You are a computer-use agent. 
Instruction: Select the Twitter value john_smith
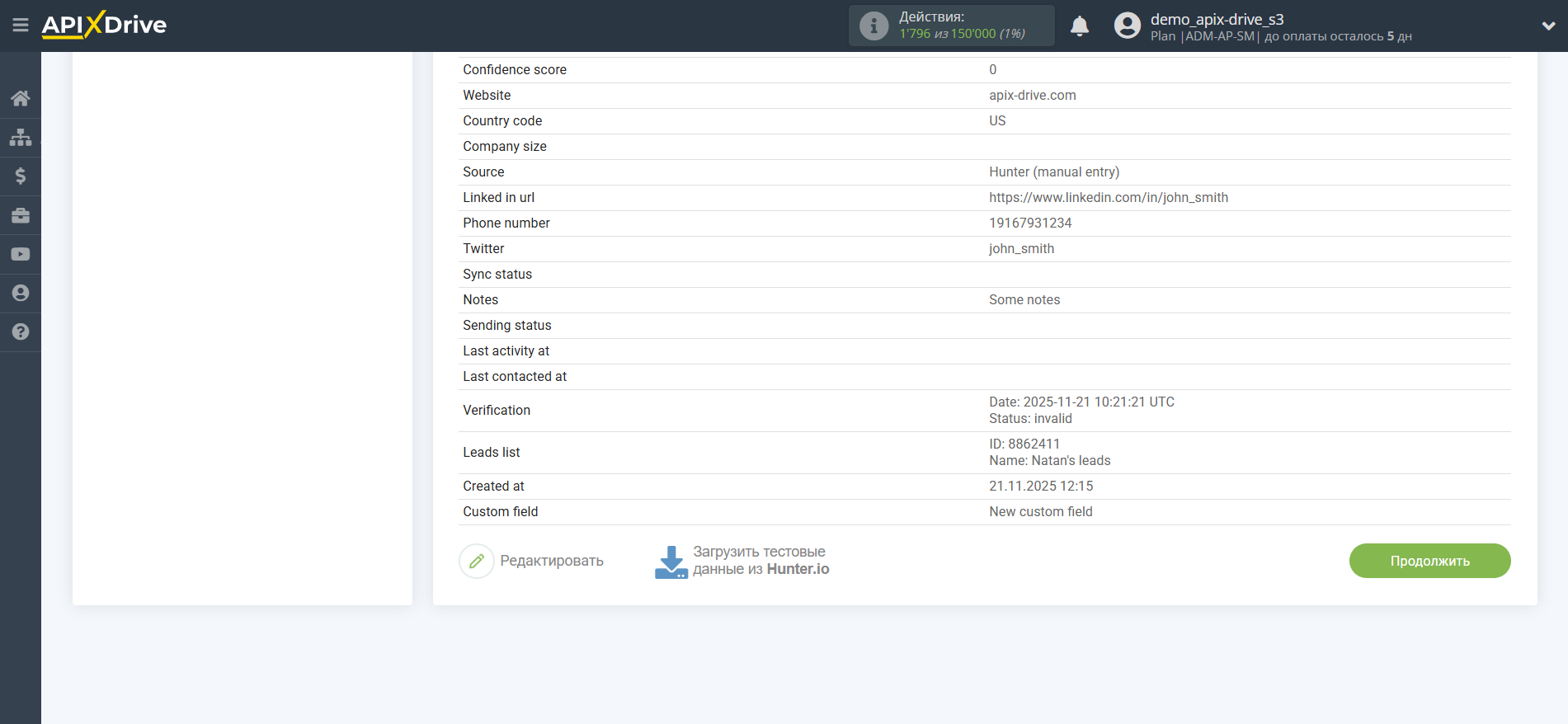(1021, 249)
